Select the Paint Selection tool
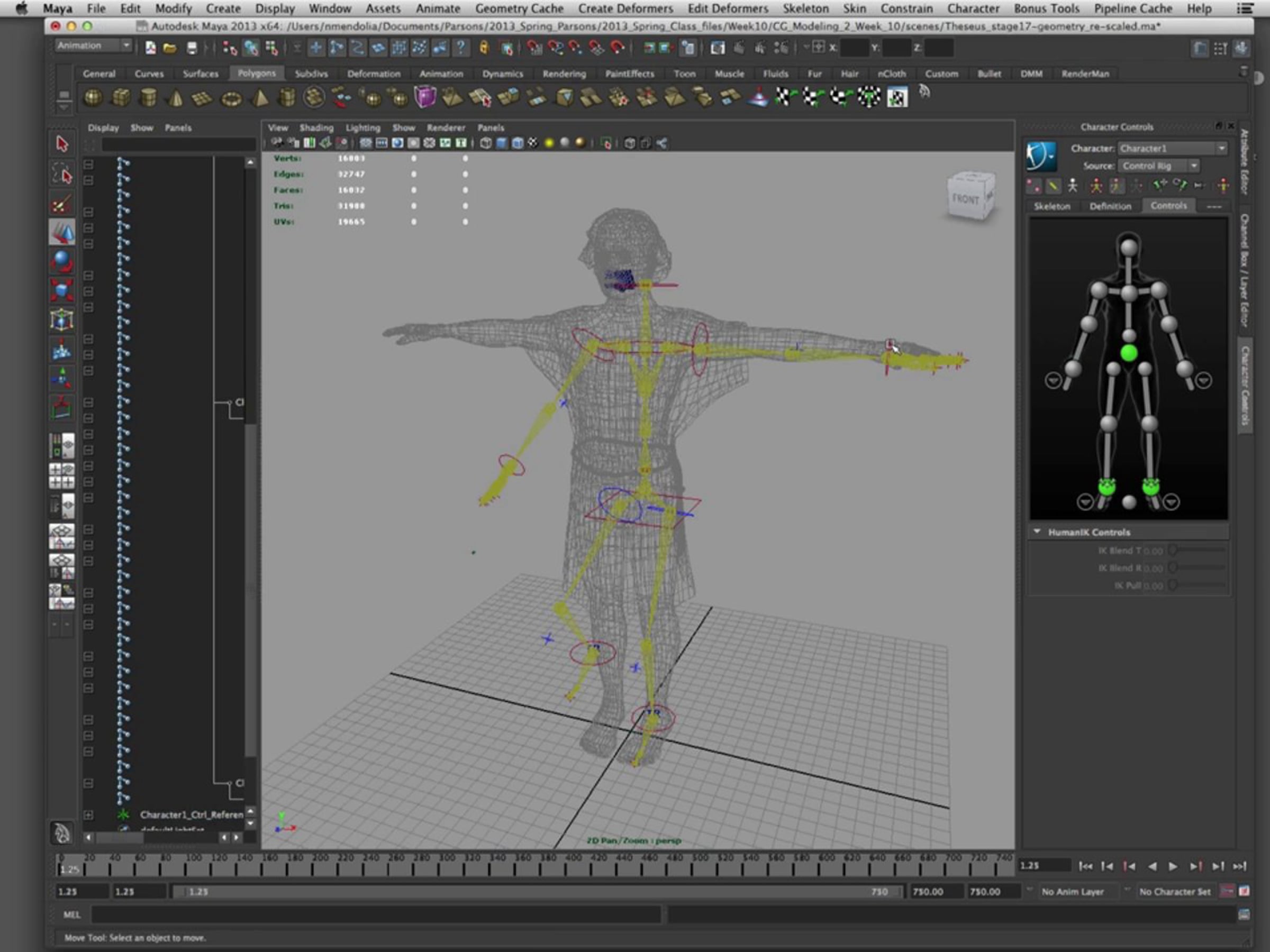Screen dimensions: 1270x952 tap(61, 204)
